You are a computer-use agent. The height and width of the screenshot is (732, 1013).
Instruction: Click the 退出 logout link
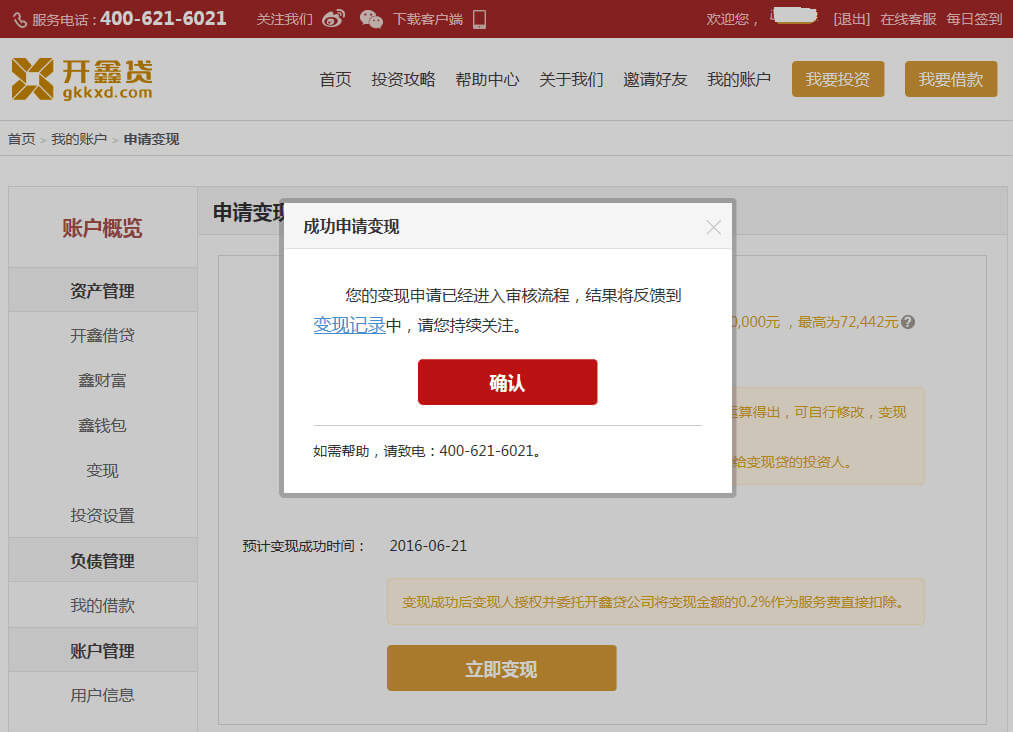pos(851,19)
